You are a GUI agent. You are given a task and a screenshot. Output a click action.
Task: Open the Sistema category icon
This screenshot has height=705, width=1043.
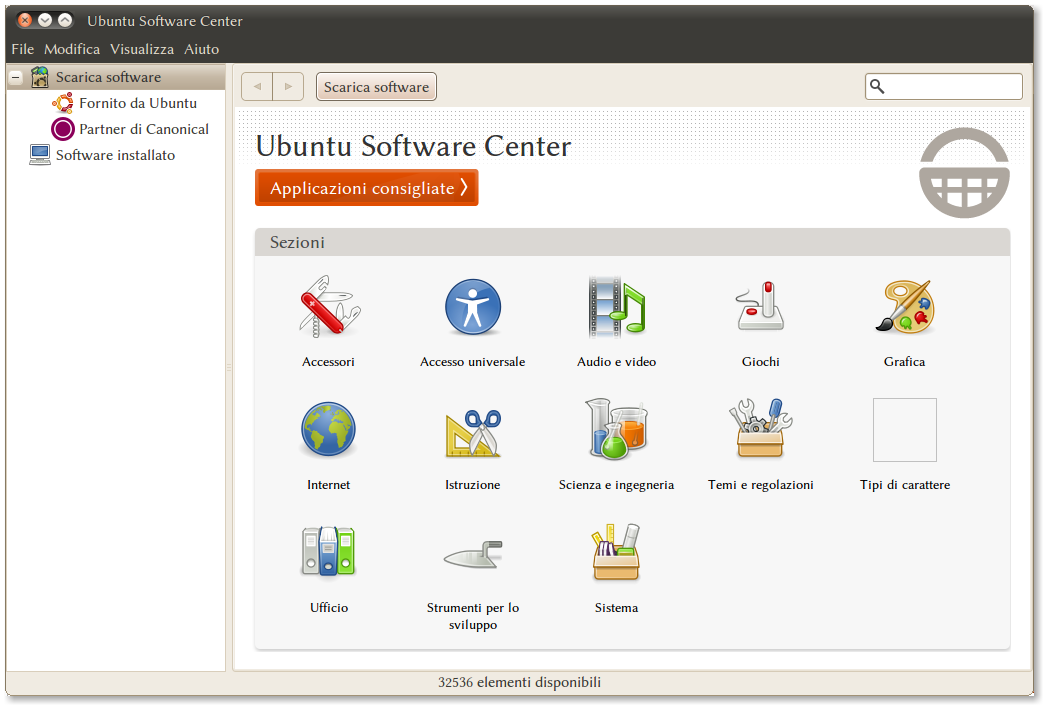pos(616,552)
